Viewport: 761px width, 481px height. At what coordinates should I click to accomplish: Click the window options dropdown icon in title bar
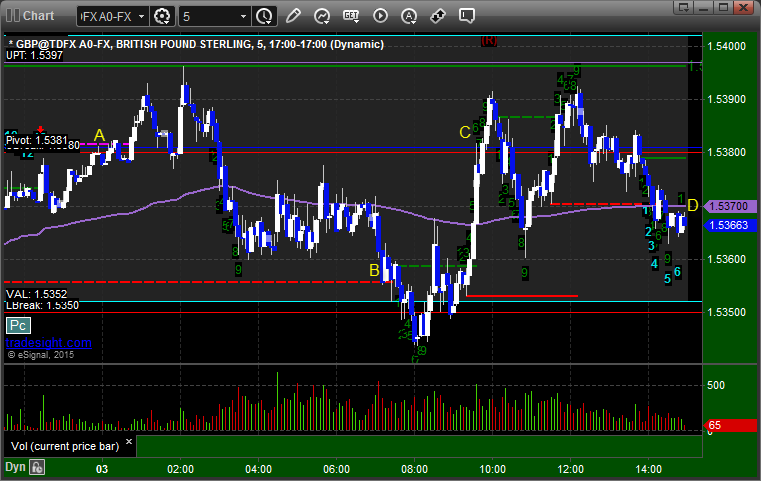[x=684, y=7]
